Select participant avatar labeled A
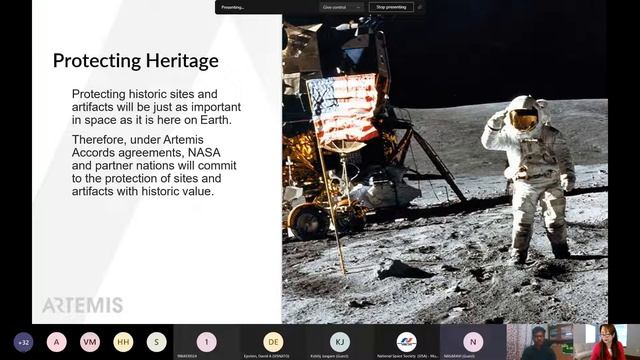Screen dimensions: 640x360 click(57, 342)
